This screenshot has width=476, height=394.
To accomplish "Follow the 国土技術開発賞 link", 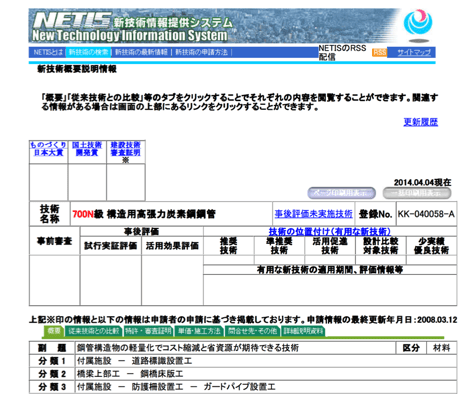I will coord(87,149).
